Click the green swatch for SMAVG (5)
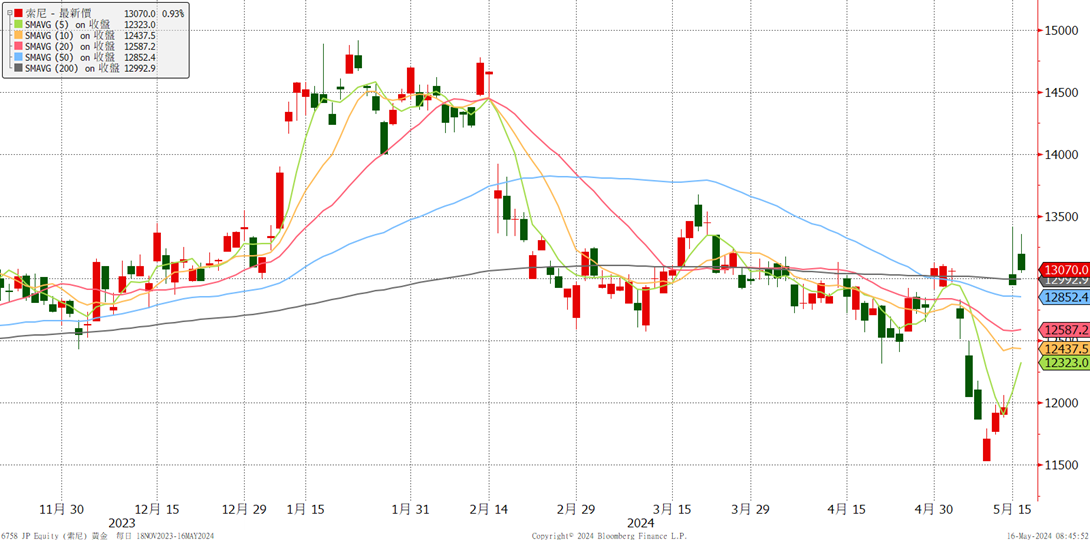Image resolution: width=1090 pixels, height=541 pixels. point(18,24)
